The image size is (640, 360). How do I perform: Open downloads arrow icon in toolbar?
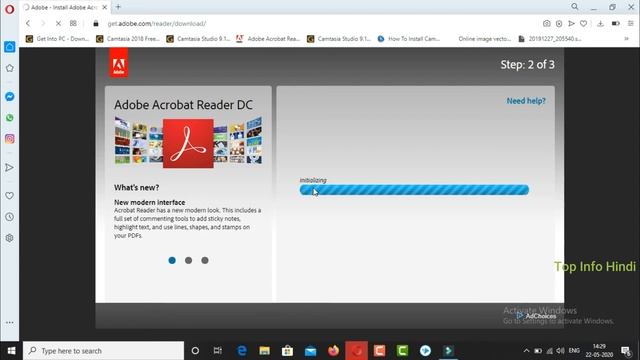(x=600, y=24)
